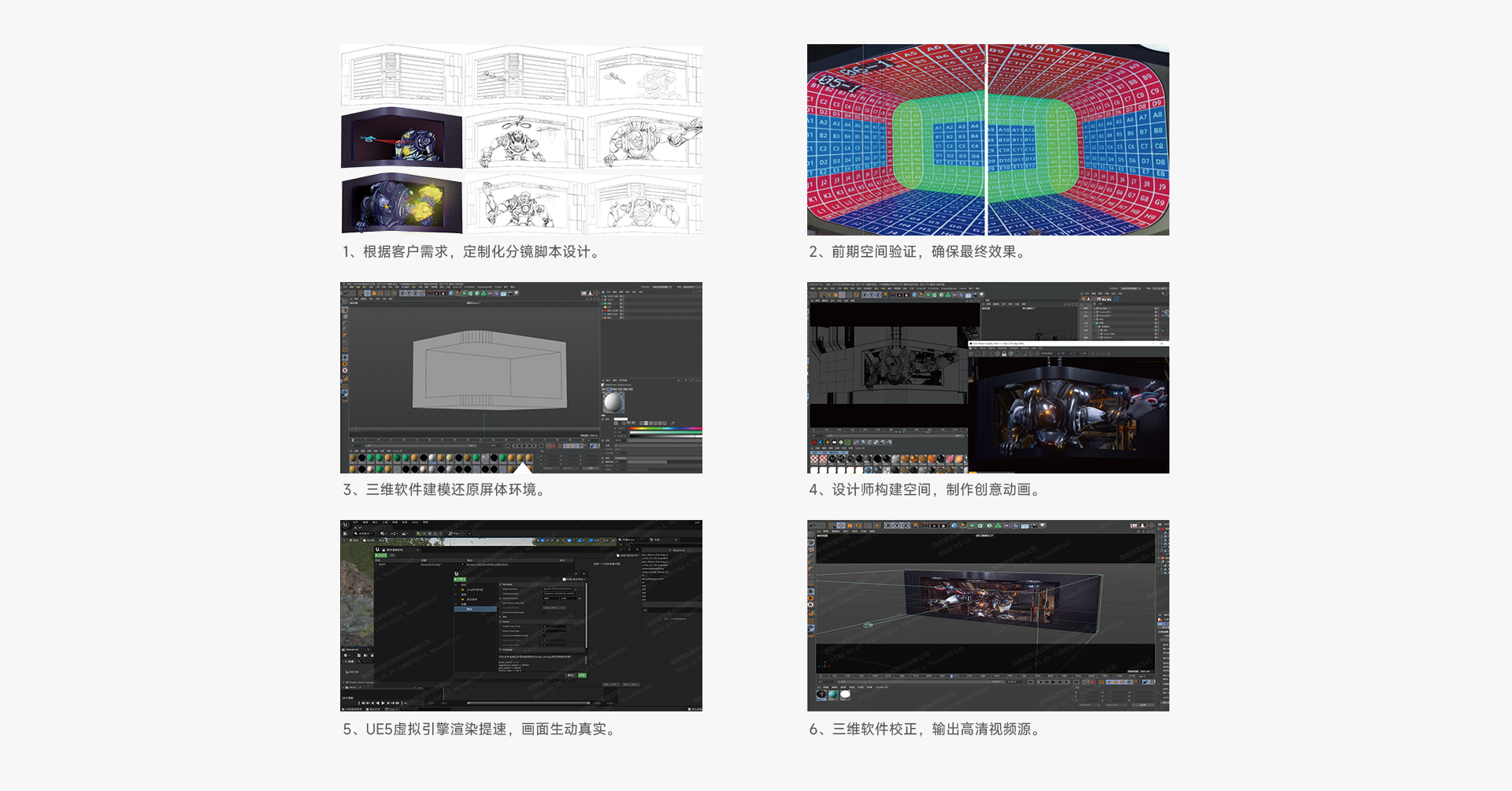Click the rainbow hue slider in the modeling screenshot
The height and width of the screenshot is (791, 1512).
(x=665, y=429)
